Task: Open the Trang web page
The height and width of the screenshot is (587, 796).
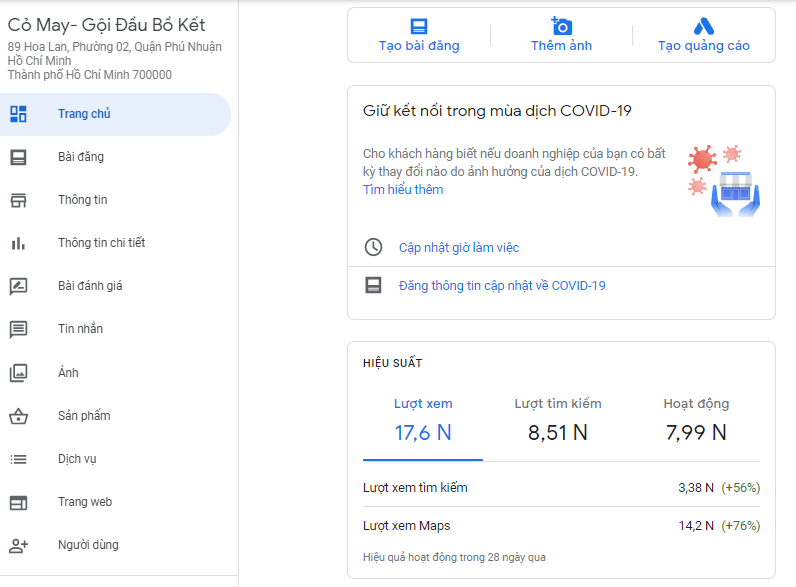Action: point(115,502)
